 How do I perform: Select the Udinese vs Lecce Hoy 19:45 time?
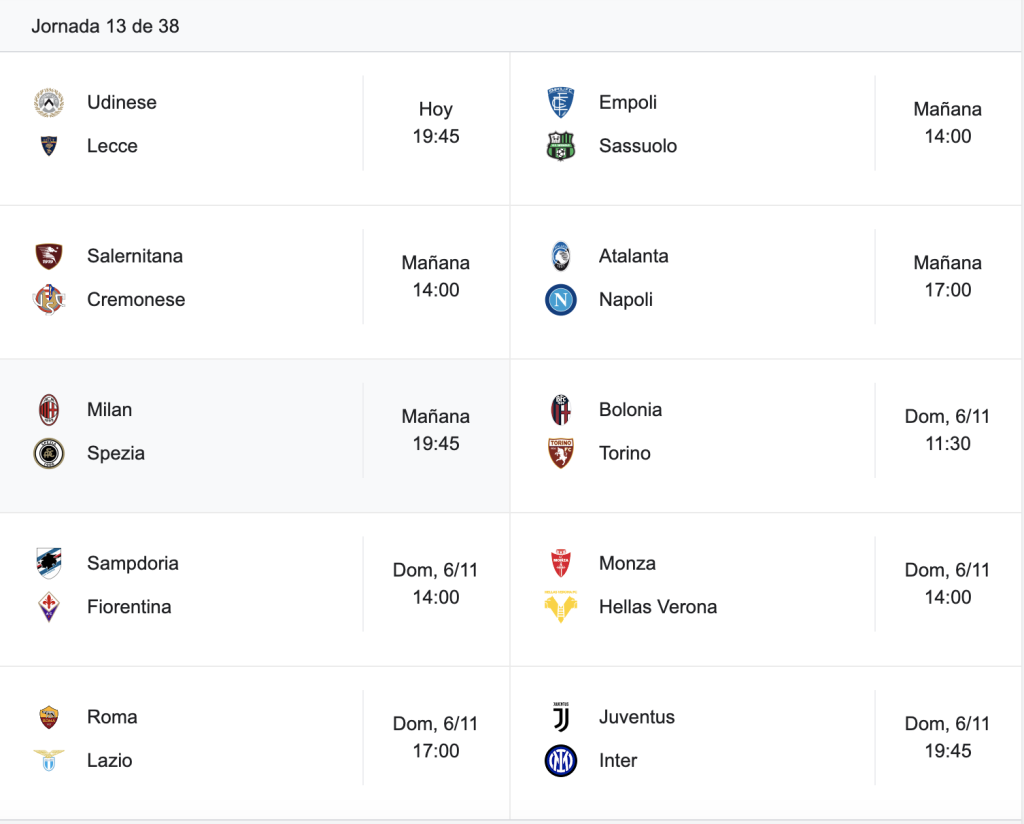tap(436, 123)
